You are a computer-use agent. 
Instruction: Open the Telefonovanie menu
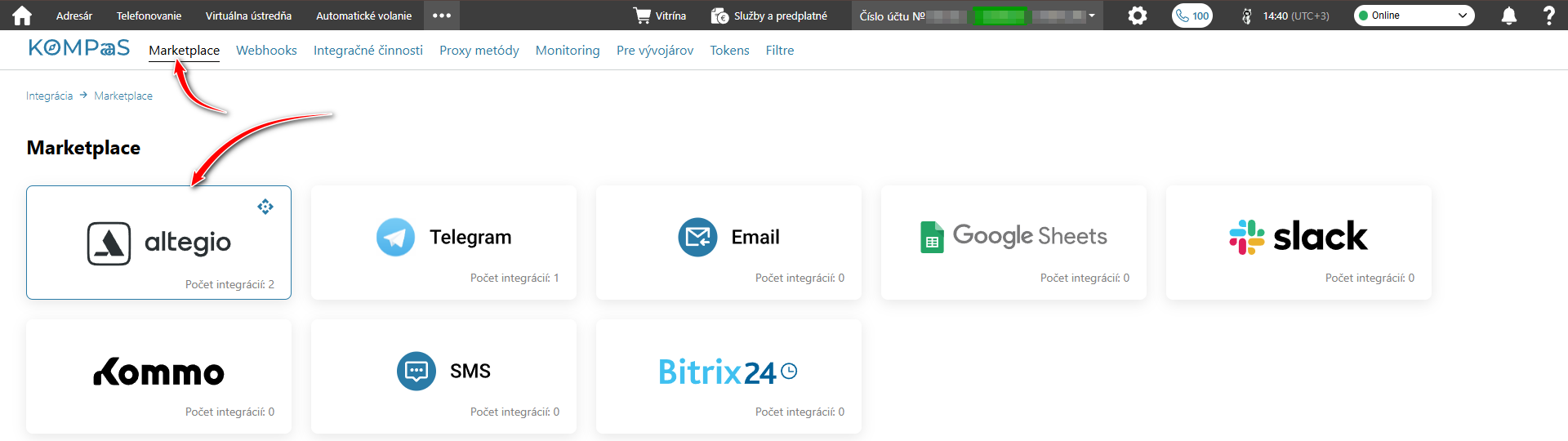point(149,16)
